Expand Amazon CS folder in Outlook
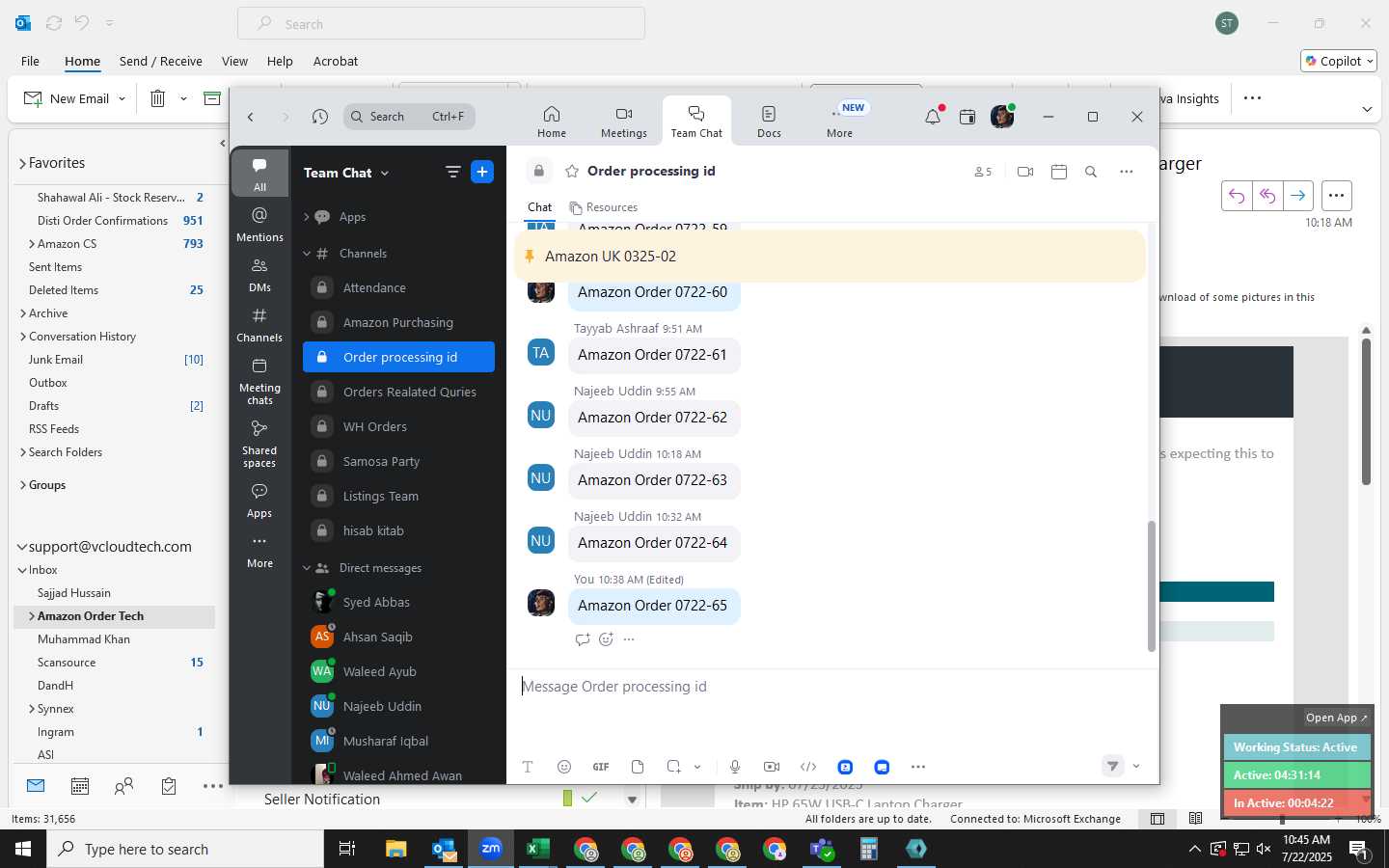This screenshot has height=868, width=1389. [x=32, y=244]
